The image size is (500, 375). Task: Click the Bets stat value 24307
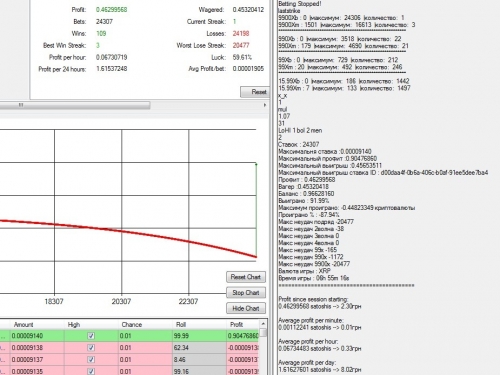[104, 22]
